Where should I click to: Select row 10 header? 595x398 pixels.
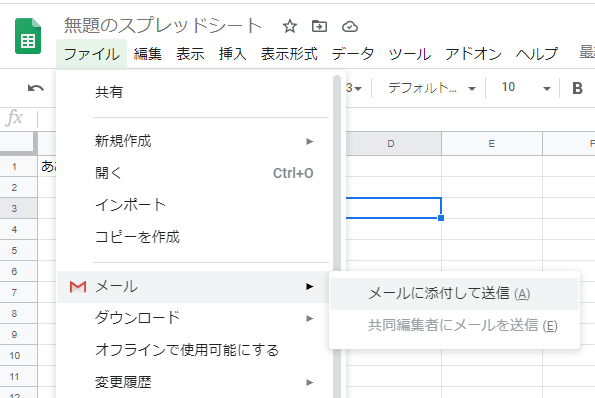(x=18, y=356)
